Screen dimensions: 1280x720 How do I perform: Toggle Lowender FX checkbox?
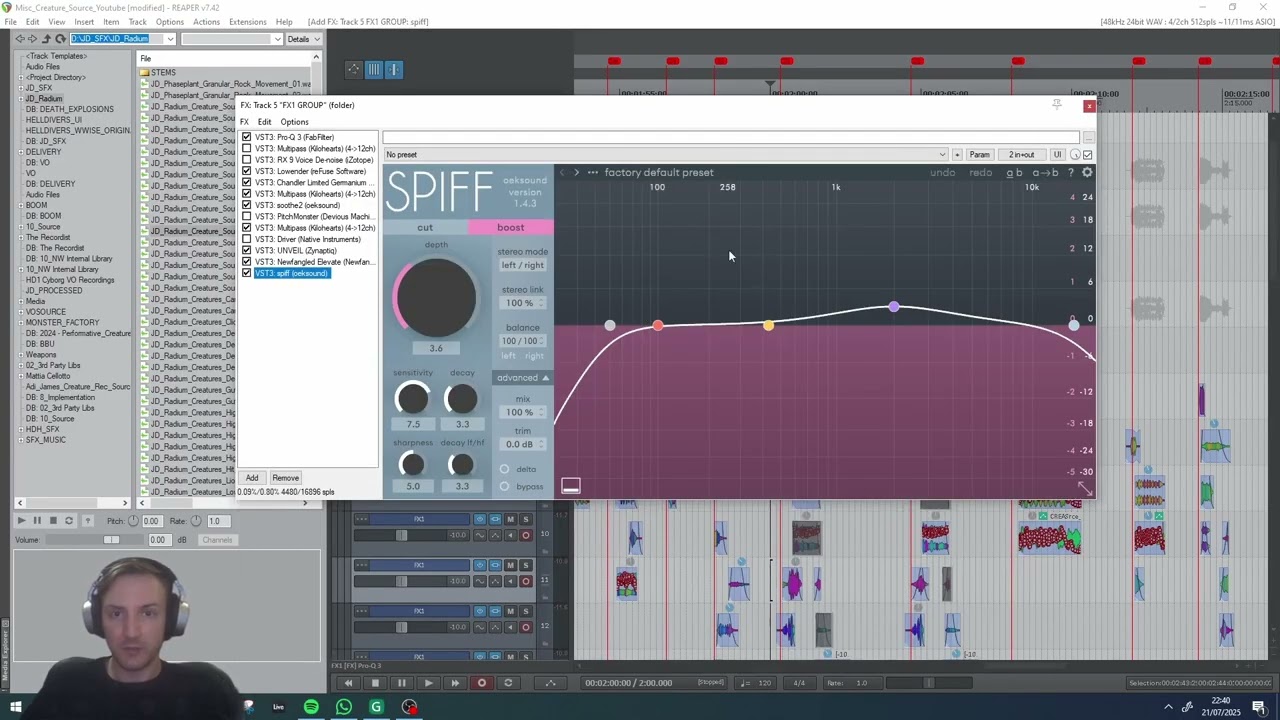[x=247, y=171]
